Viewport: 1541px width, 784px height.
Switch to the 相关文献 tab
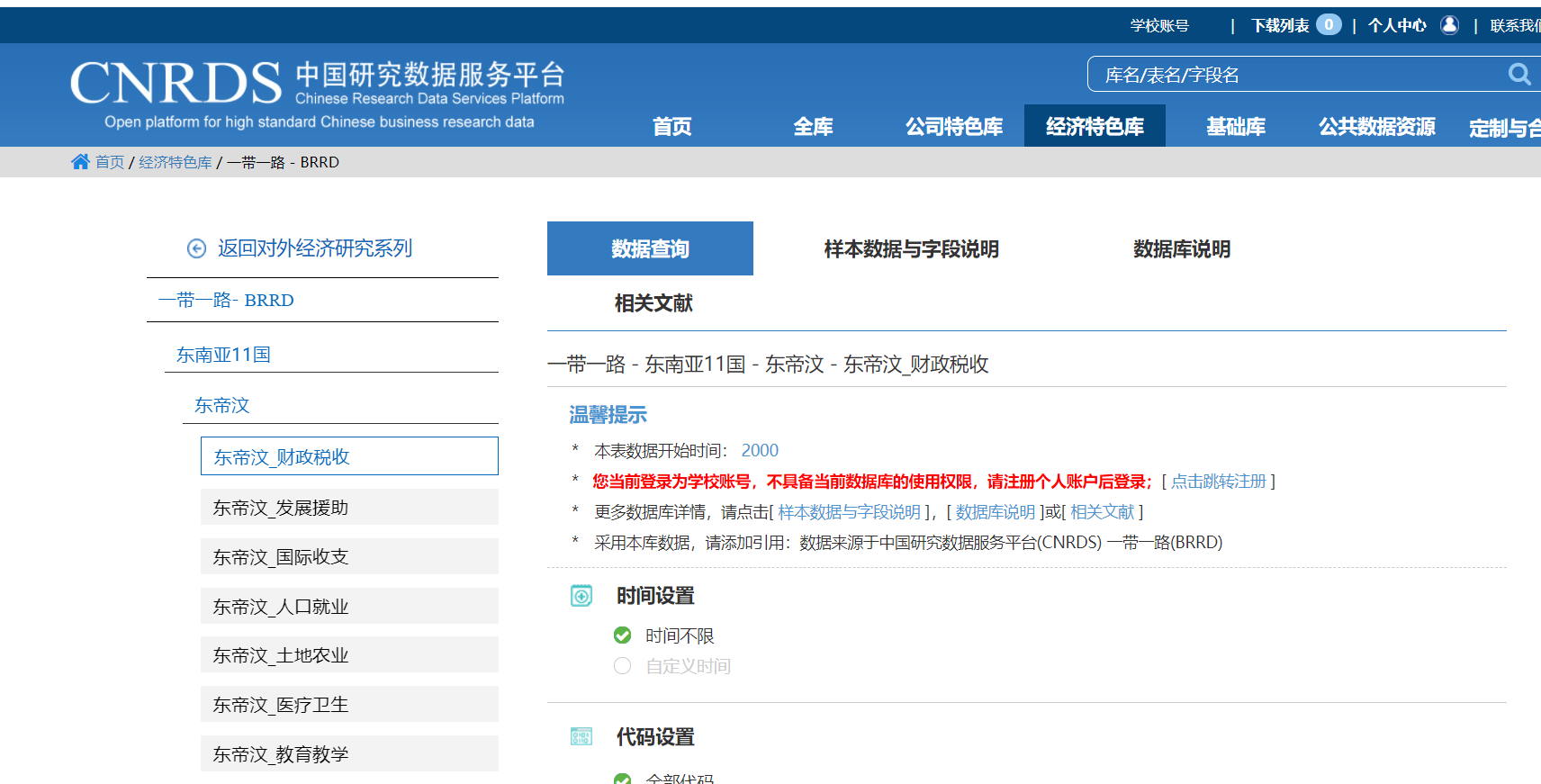pos(653,303)
